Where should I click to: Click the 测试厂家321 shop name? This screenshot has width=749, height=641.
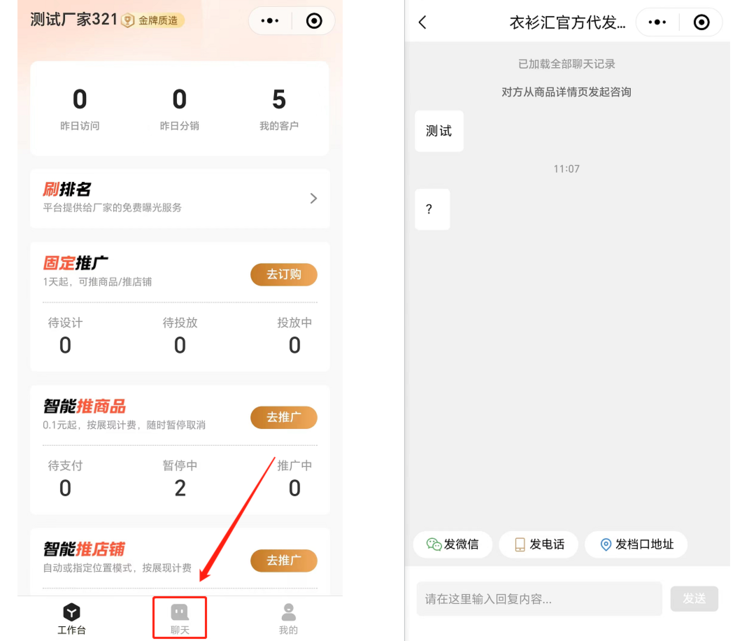coord(74,20)
